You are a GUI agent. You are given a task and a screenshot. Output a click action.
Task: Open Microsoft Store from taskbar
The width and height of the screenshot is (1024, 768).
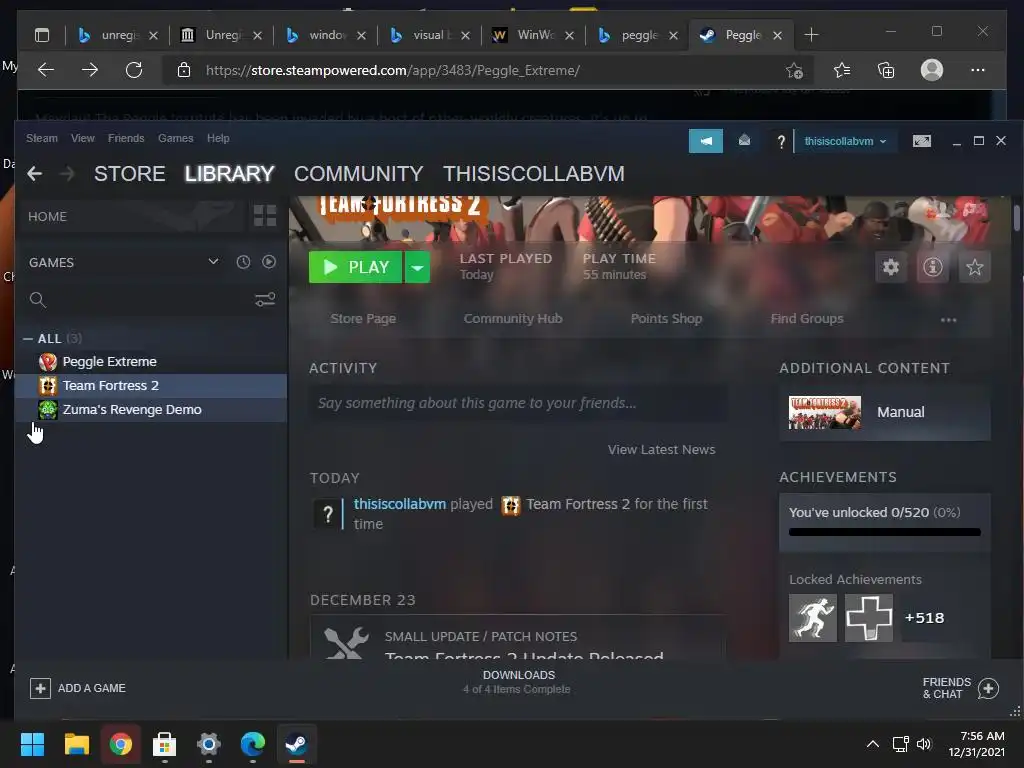coord(165,744)
